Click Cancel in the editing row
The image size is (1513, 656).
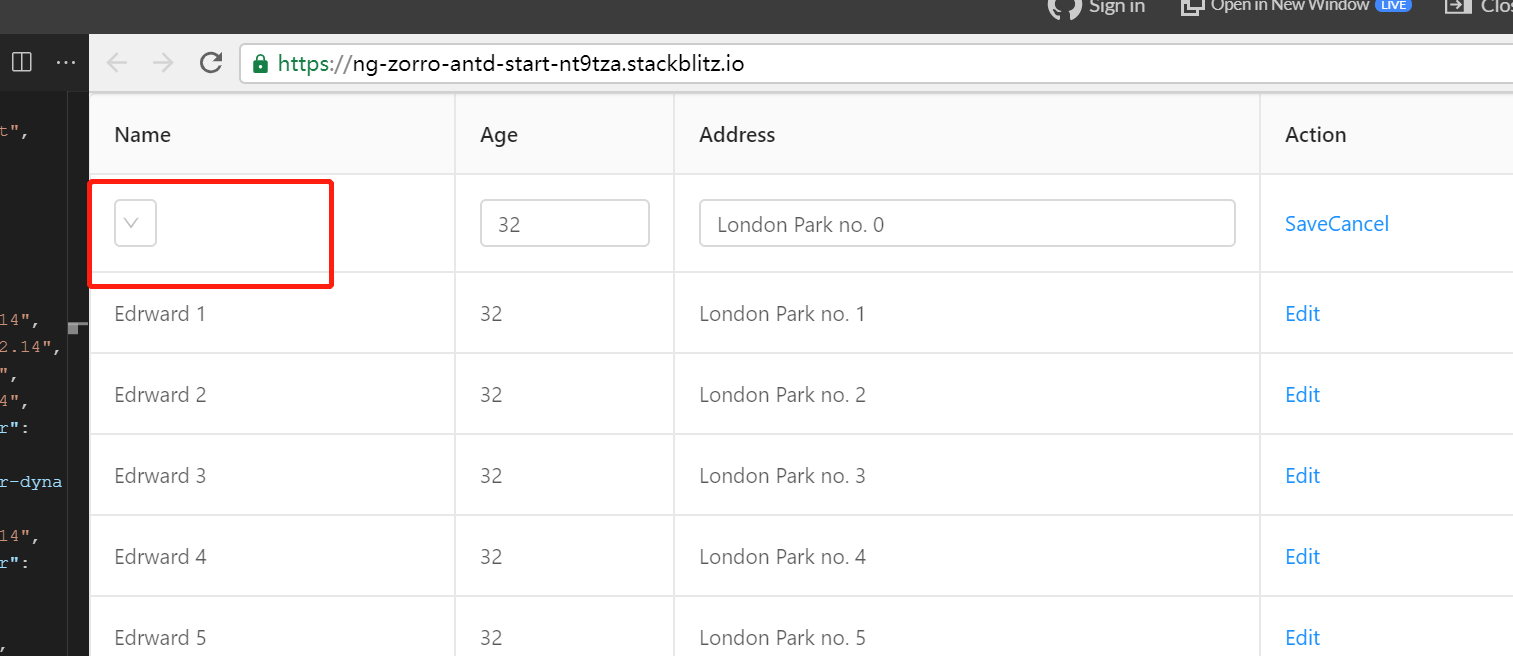1358,224
